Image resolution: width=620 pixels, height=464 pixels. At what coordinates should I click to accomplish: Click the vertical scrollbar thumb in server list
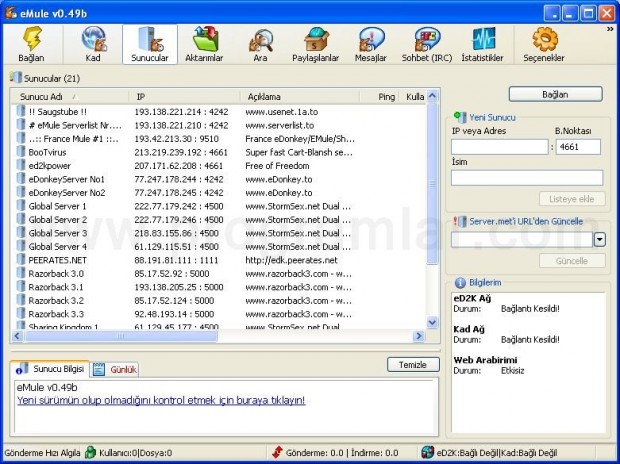[x=433, y=183]
